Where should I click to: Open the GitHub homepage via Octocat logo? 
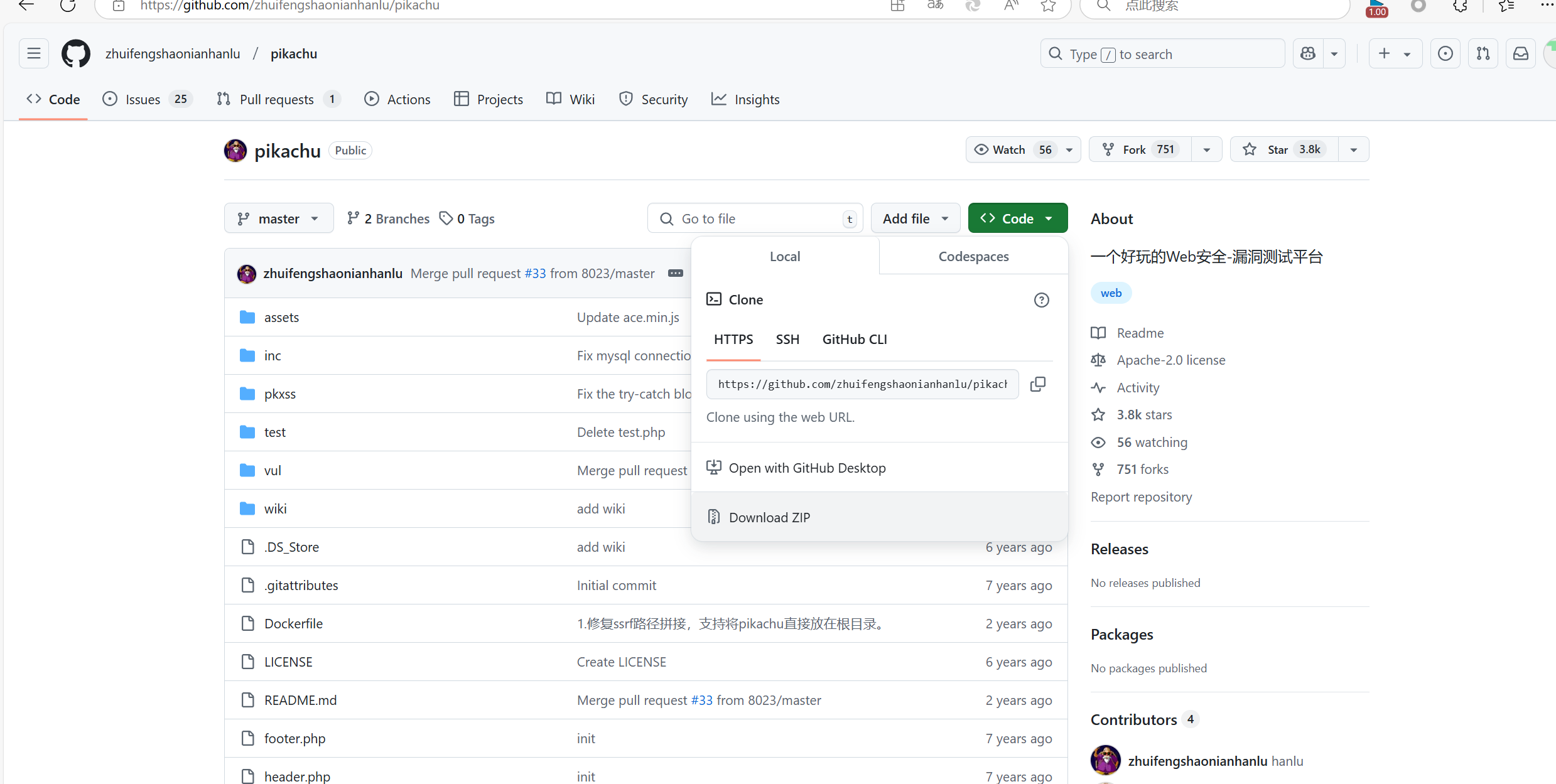click(x=75, y=54)
